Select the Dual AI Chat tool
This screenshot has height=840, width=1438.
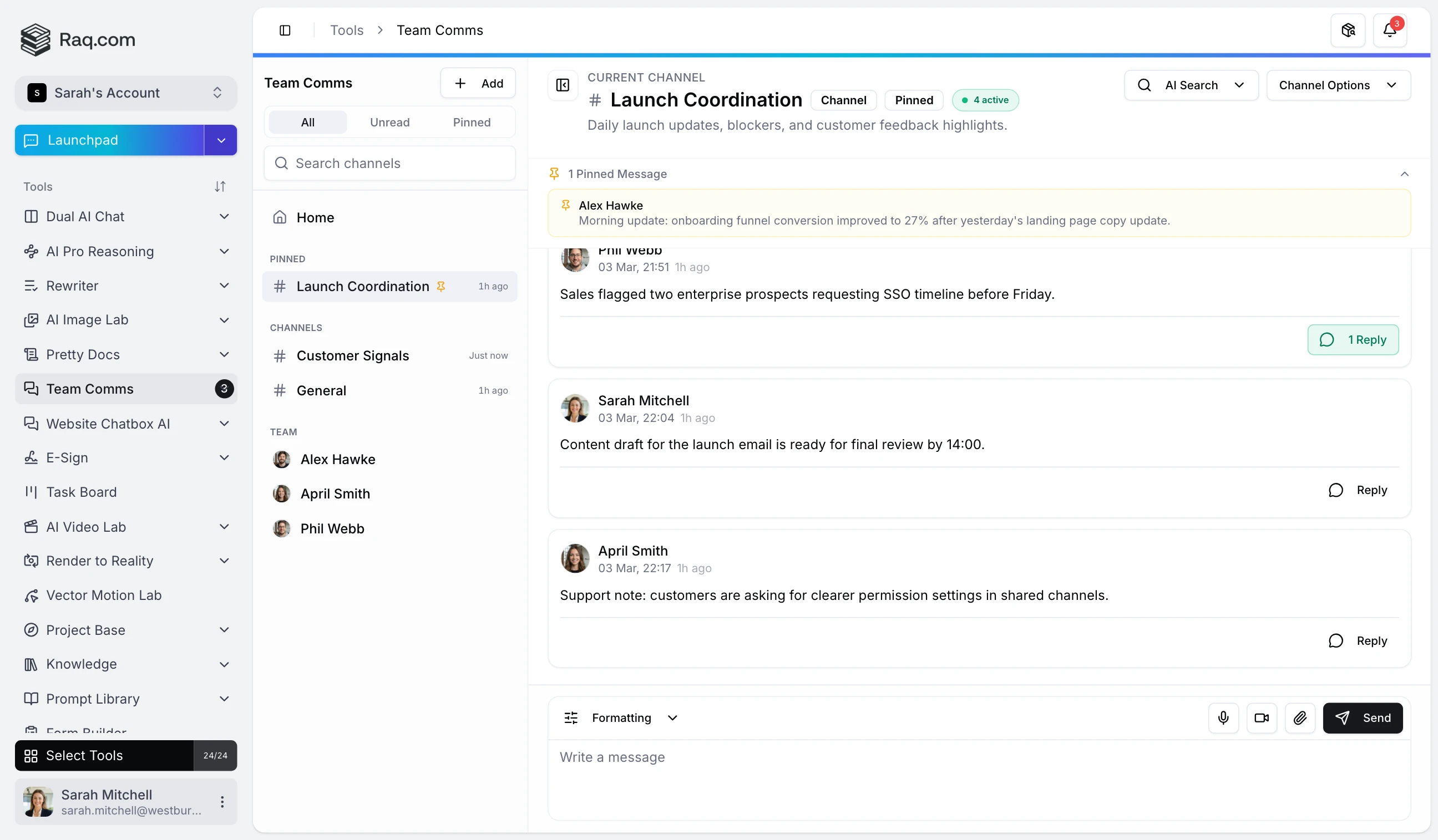[x=85, y=217]
